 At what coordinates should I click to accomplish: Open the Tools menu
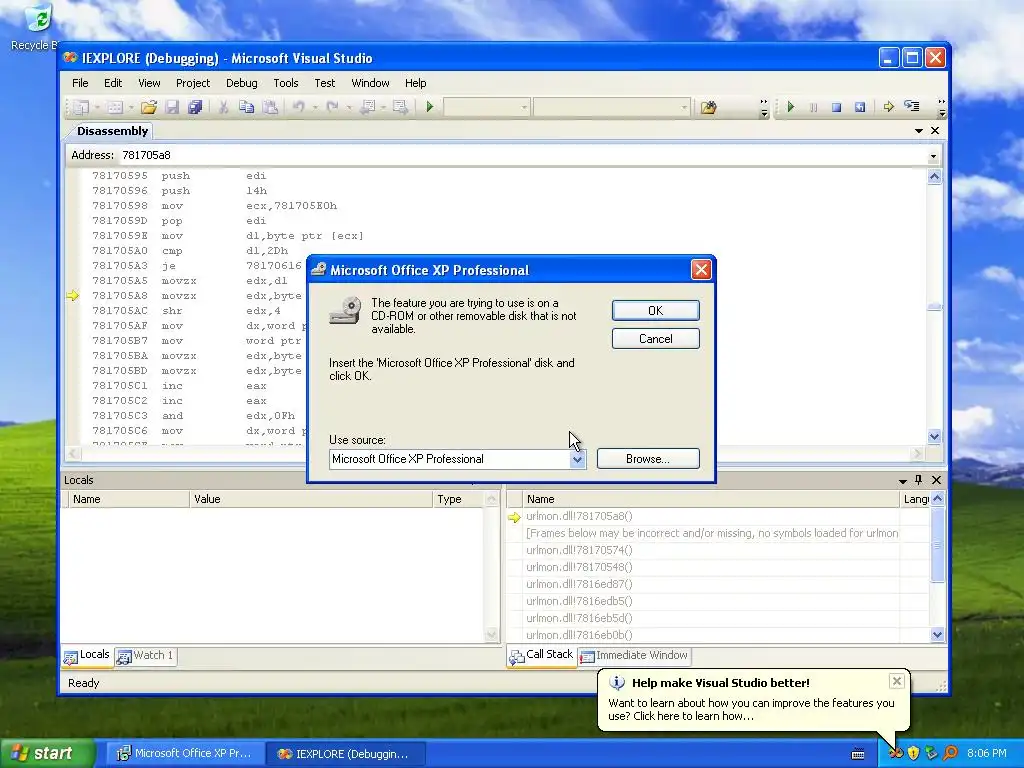(x=285, y=83)
